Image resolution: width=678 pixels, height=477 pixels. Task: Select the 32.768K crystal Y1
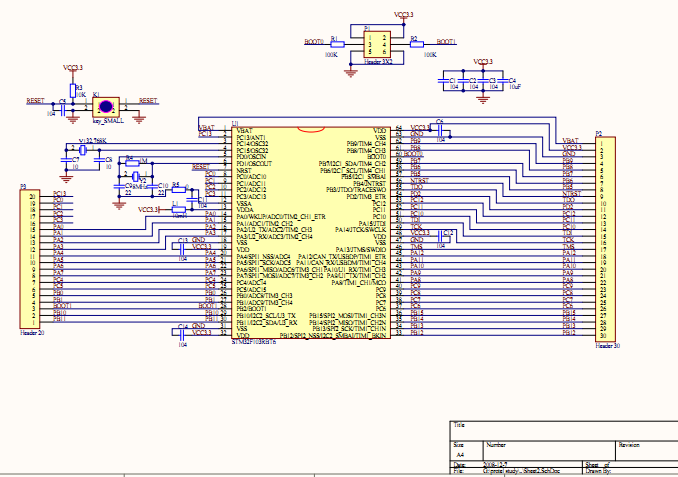click(83, 150)
